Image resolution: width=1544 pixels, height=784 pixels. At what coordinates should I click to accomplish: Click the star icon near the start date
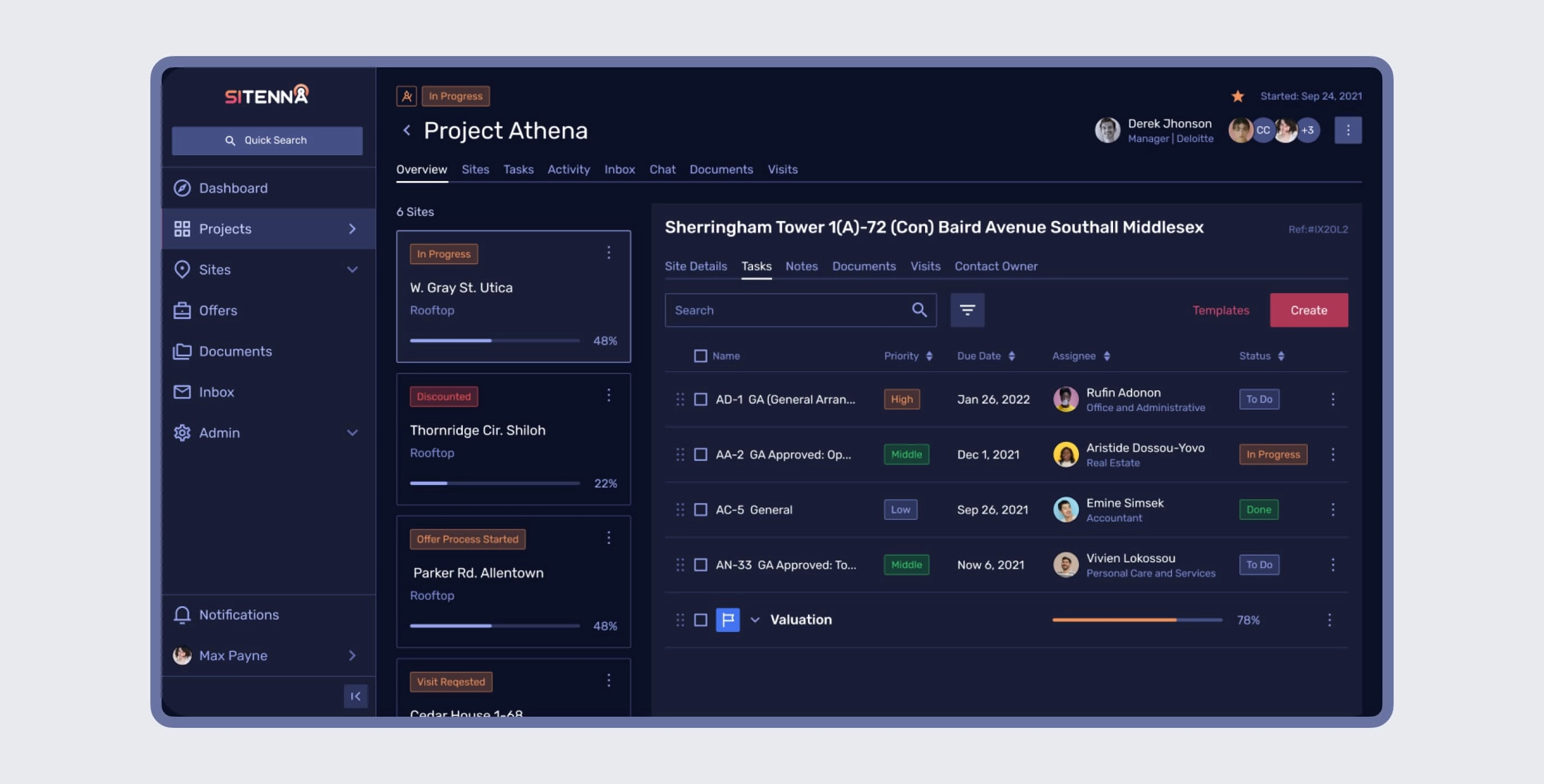point(1238,96)
